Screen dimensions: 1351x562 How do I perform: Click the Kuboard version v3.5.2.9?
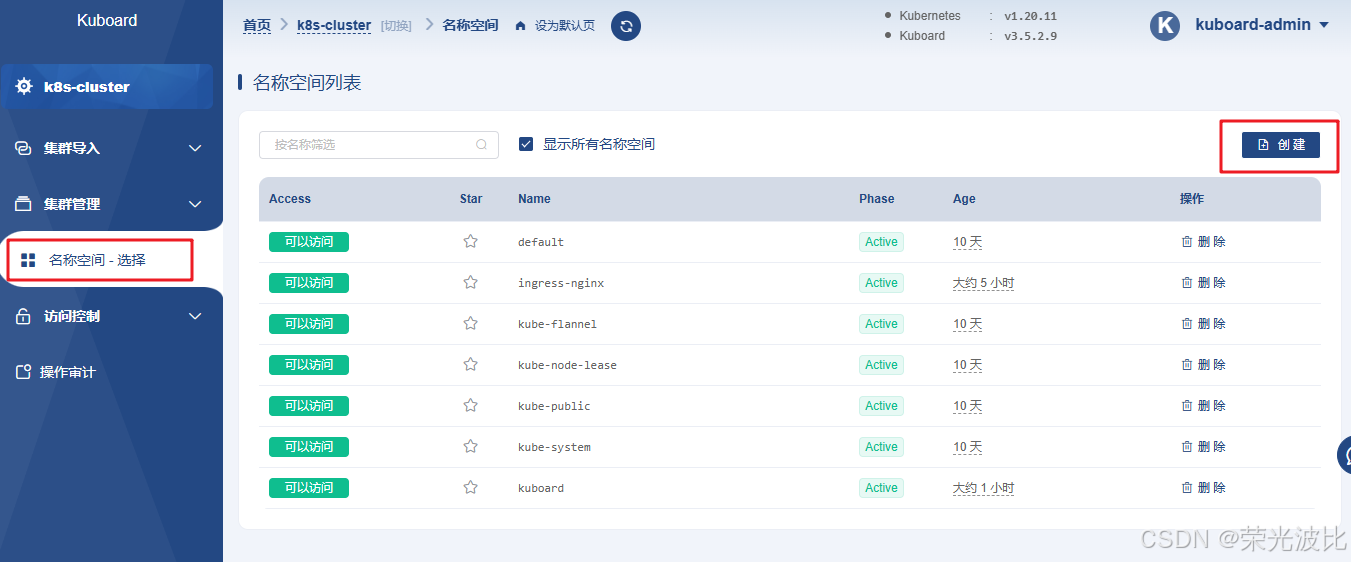click(x=1029, y=36)
